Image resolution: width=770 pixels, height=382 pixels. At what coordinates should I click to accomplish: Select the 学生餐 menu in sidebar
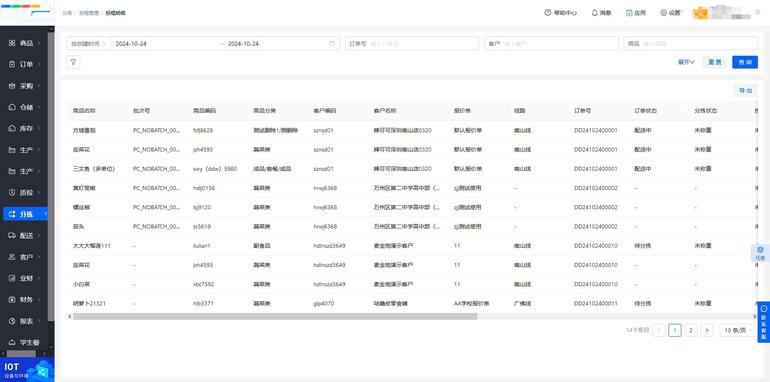point(27,342)
